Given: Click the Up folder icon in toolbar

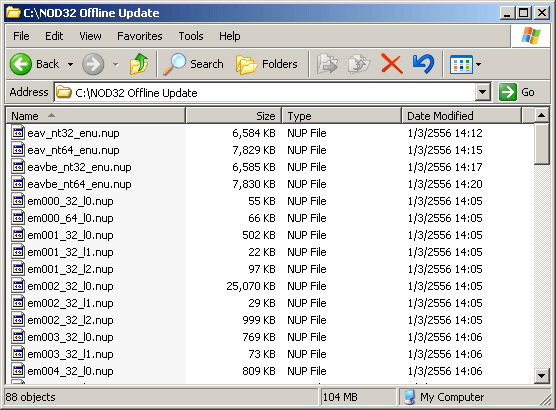Looking at the screenshot, I should 139,64.
